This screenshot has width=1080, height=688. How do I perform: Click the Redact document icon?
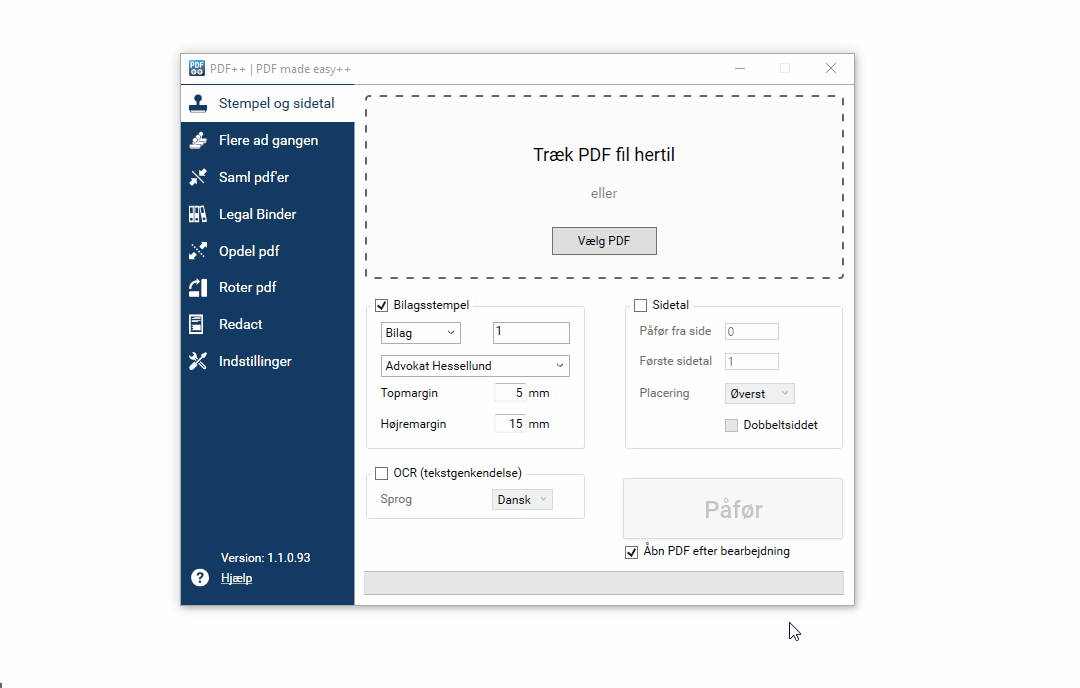pos(197,324)
